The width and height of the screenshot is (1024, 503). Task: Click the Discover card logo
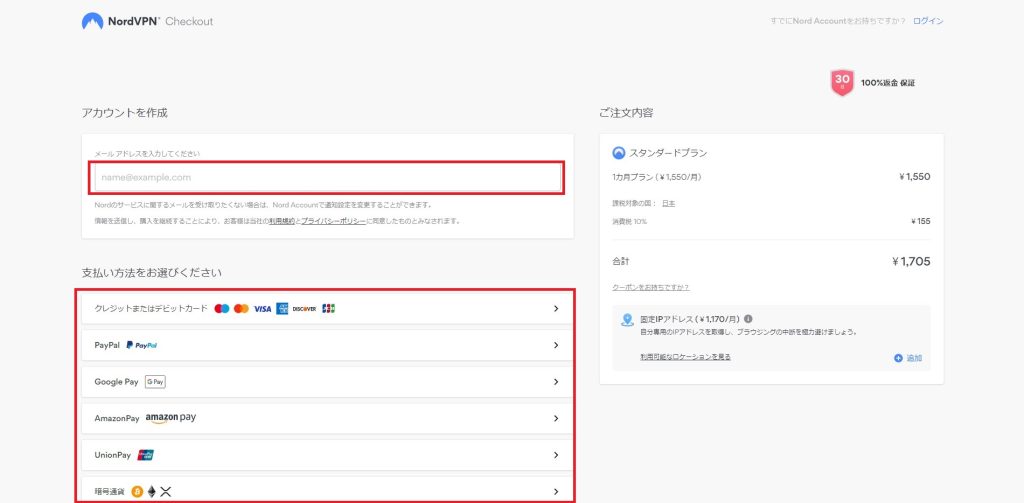click(304, 308)
